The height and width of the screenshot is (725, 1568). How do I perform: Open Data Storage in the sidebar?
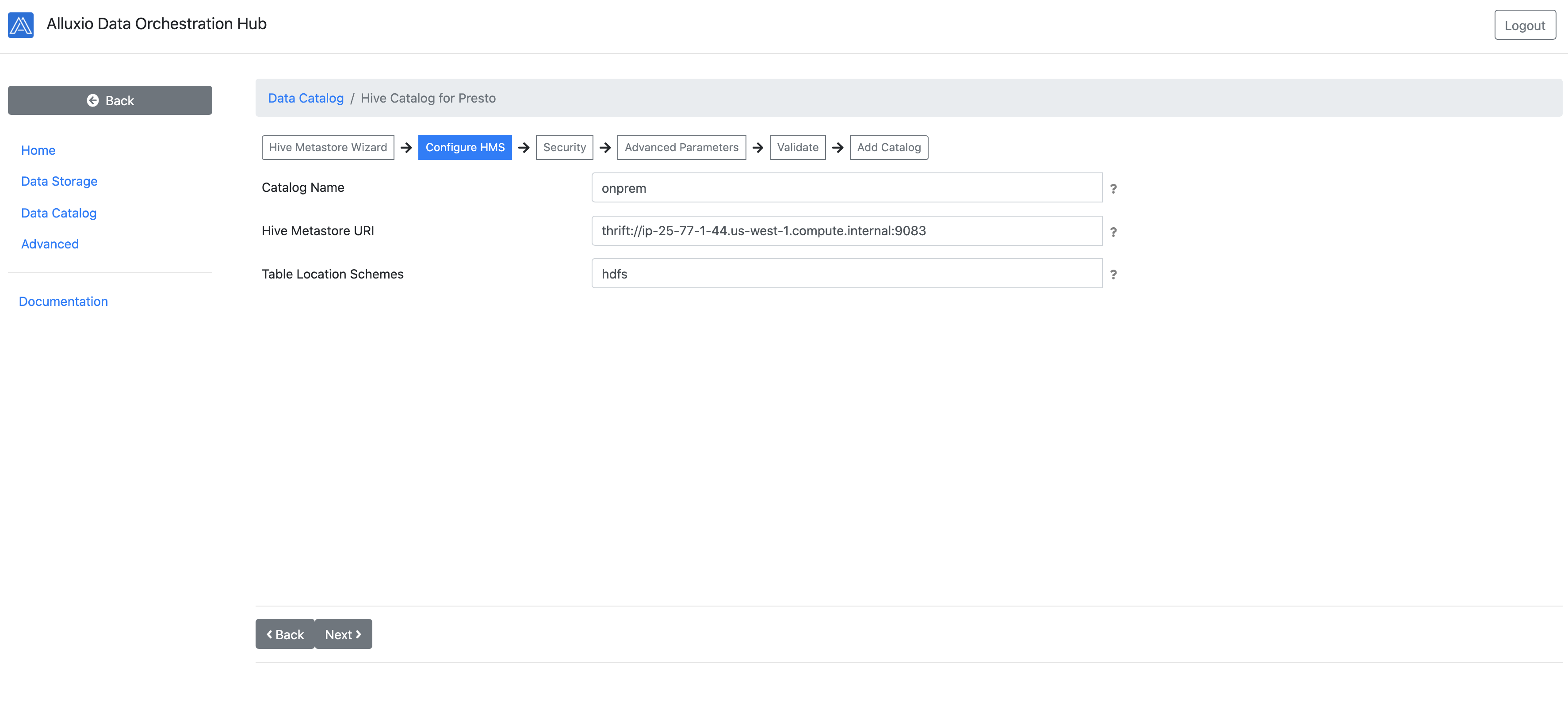point(59,181)
